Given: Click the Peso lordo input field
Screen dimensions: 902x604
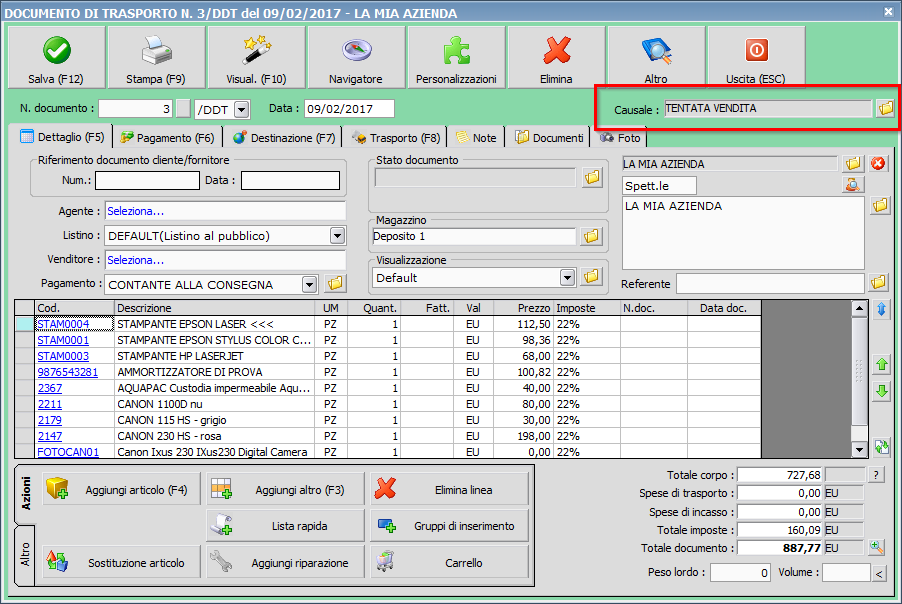Looking at the screenshot, I should click(x=738, y=573).
